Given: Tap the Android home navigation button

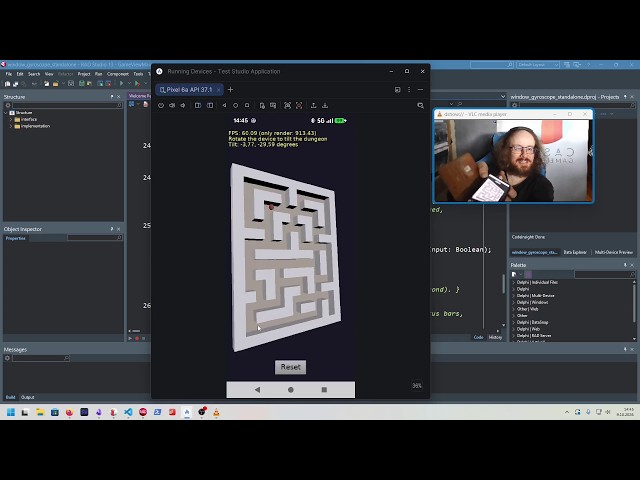Looking at the screenshot, I should point(291,390).
